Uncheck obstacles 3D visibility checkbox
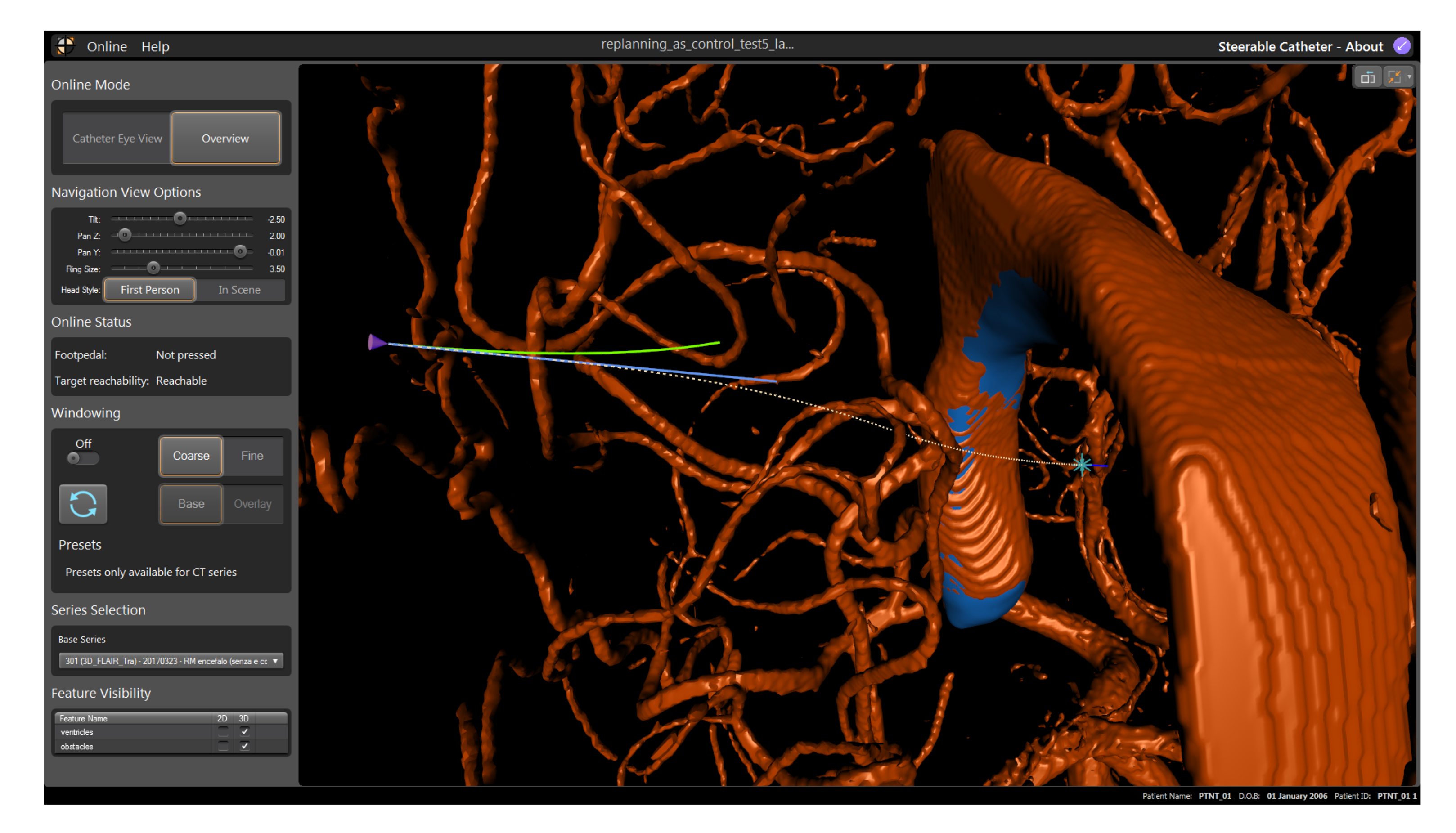 [245, 746]
